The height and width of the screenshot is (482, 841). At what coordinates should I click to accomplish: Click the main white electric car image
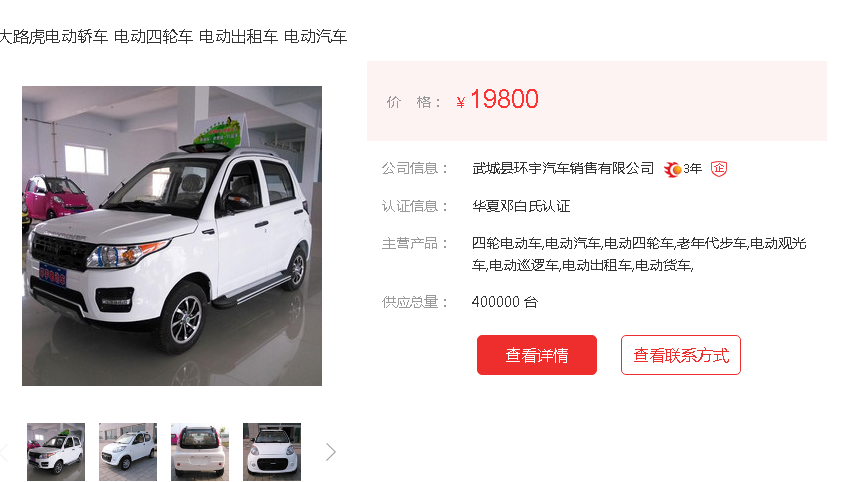(172, 236)
